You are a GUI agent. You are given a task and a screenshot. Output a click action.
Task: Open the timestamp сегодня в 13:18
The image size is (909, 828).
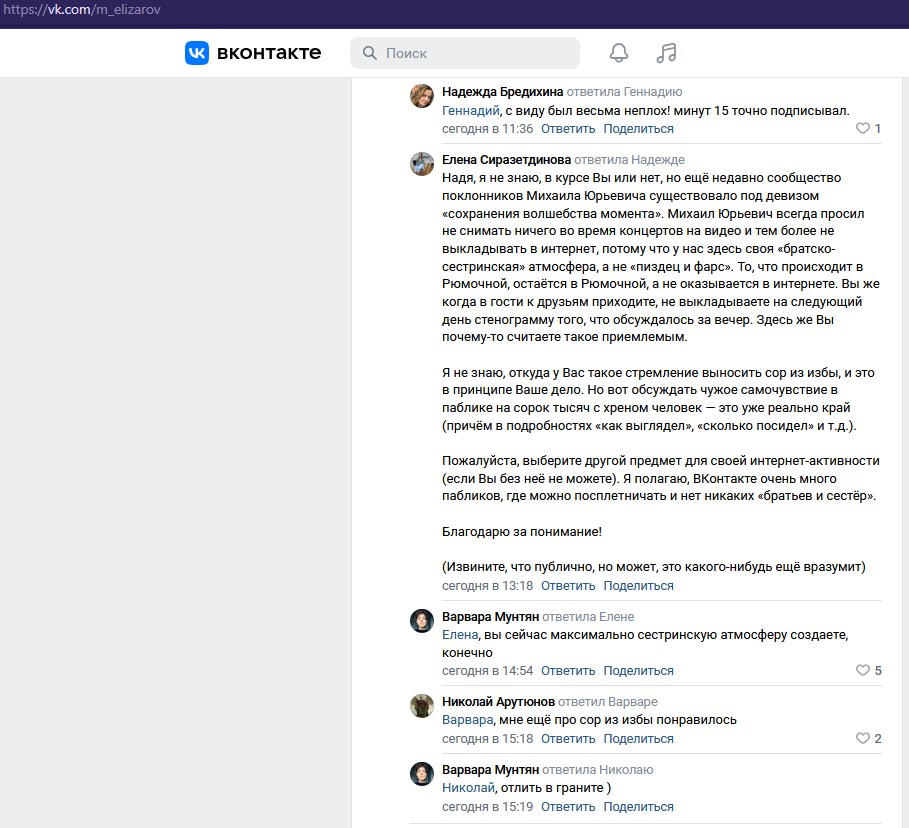(x=487, y=586)
